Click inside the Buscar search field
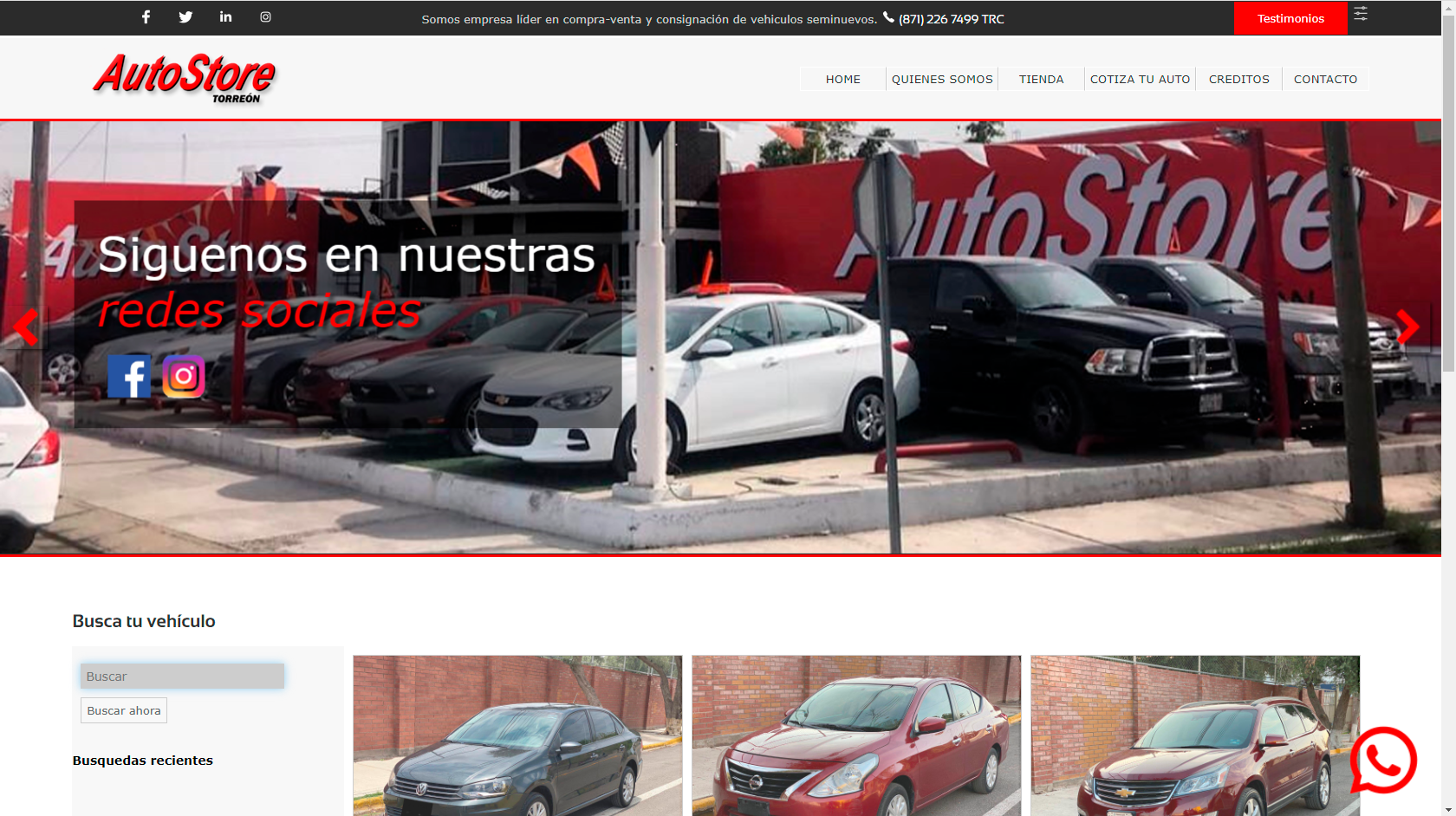1456x816 pixels. 182,676
